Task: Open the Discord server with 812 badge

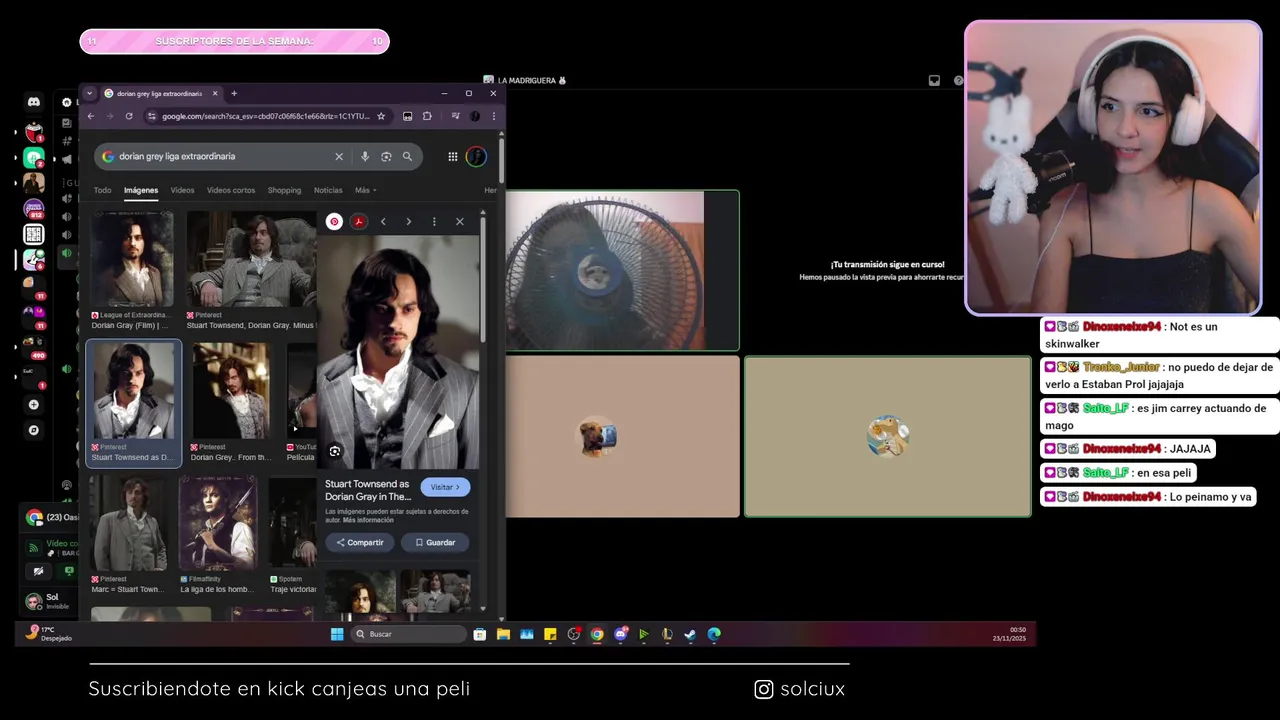Action: (34, 209)
